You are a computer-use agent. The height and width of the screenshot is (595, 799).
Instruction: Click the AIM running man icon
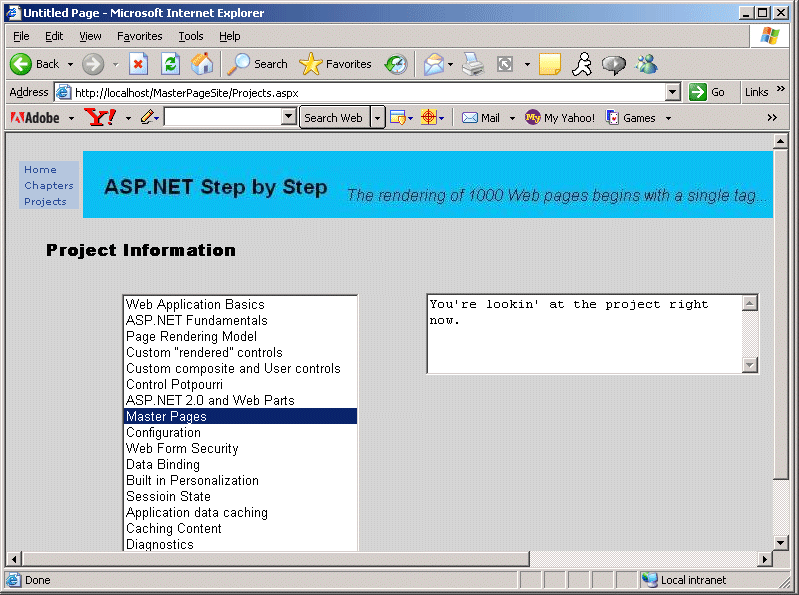582,64
